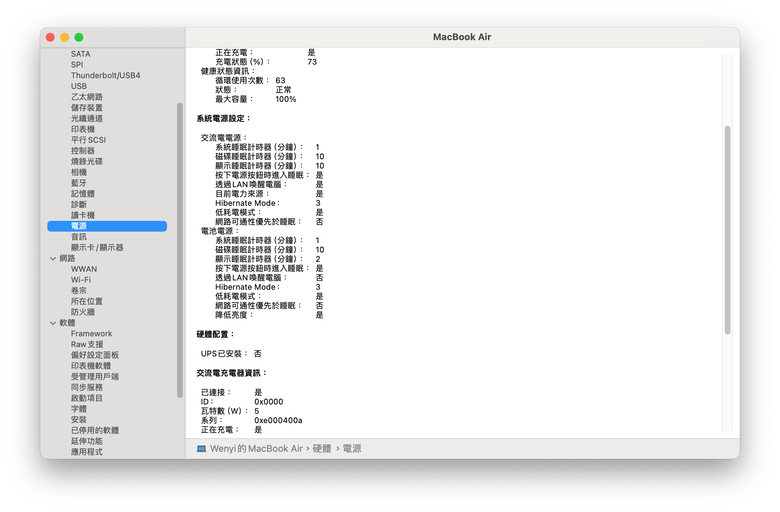780x512 pixels.
Task: Open 乙太網路 sidebar item
Action: pos(87,97)
